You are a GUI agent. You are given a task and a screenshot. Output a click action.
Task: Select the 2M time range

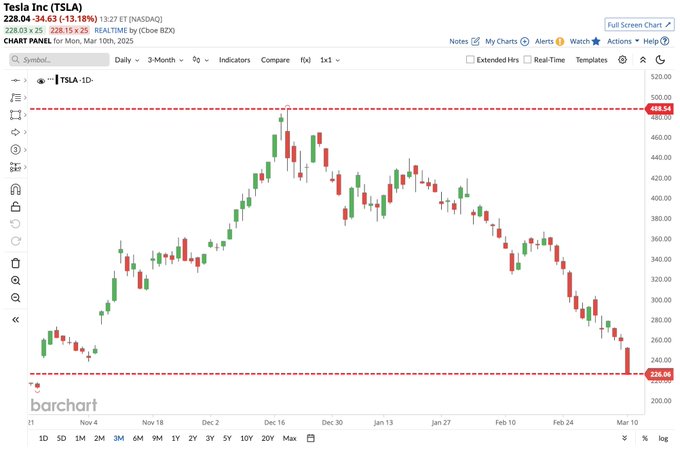[99, 438]
